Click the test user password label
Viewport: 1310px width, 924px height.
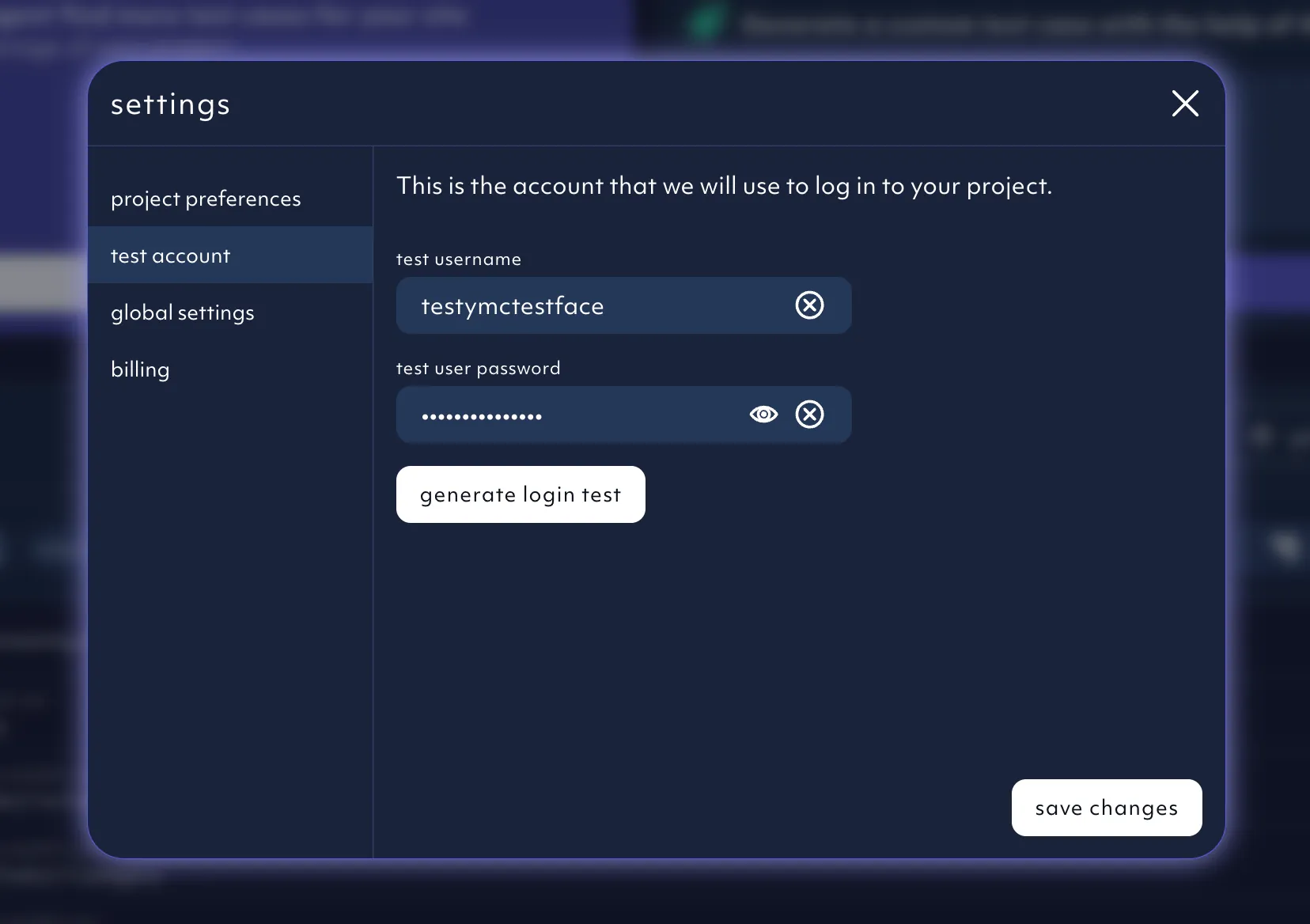(x=478, y=368)
